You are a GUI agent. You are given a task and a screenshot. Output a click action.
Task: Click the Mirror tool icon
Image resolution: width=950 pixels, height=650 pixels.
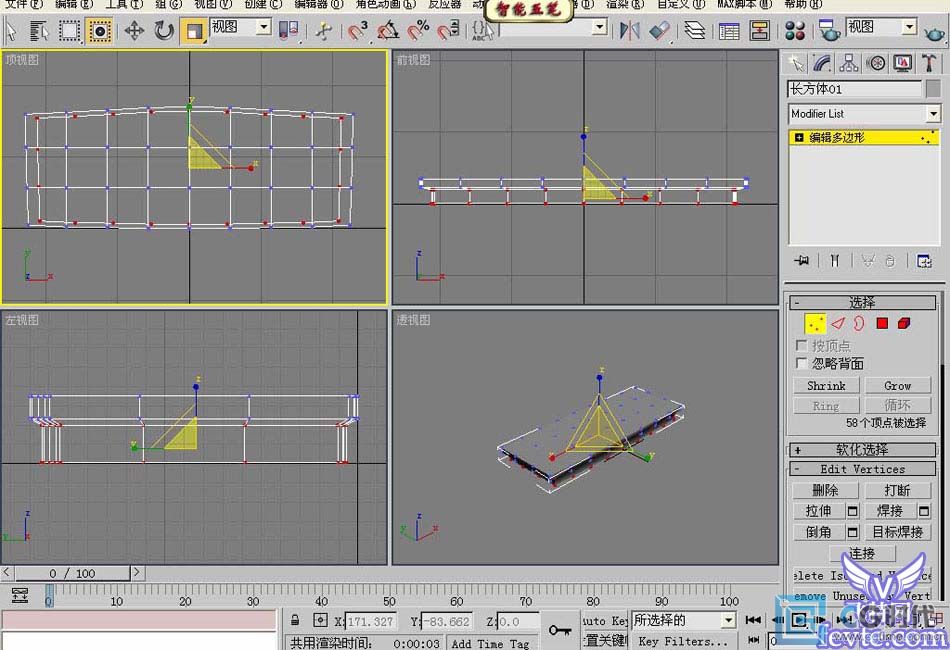[x=629, y=30]
